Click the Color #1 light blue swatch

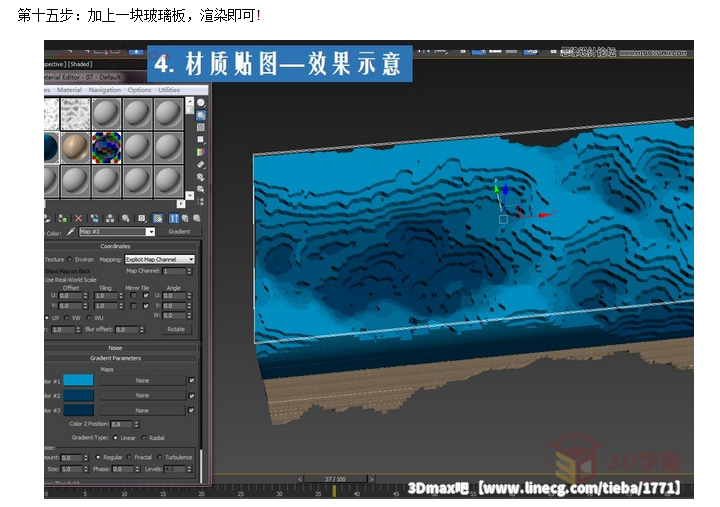click(78, 380)
